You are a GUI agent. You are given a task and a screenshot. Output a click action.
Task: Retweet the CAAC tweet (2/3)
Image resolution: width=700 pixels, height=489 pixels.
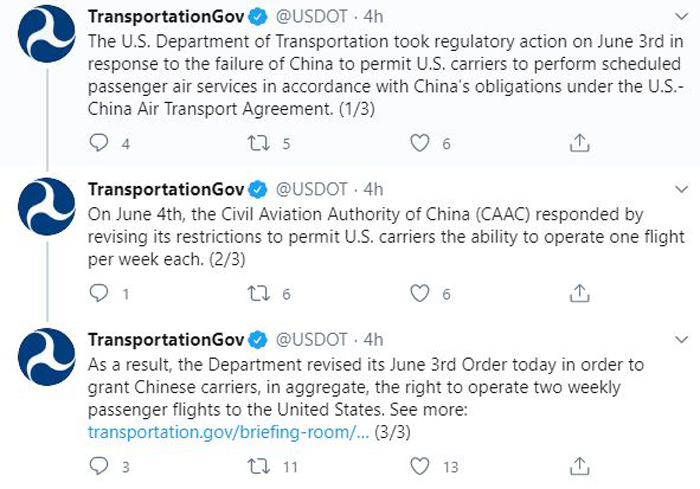click(259, 293)
